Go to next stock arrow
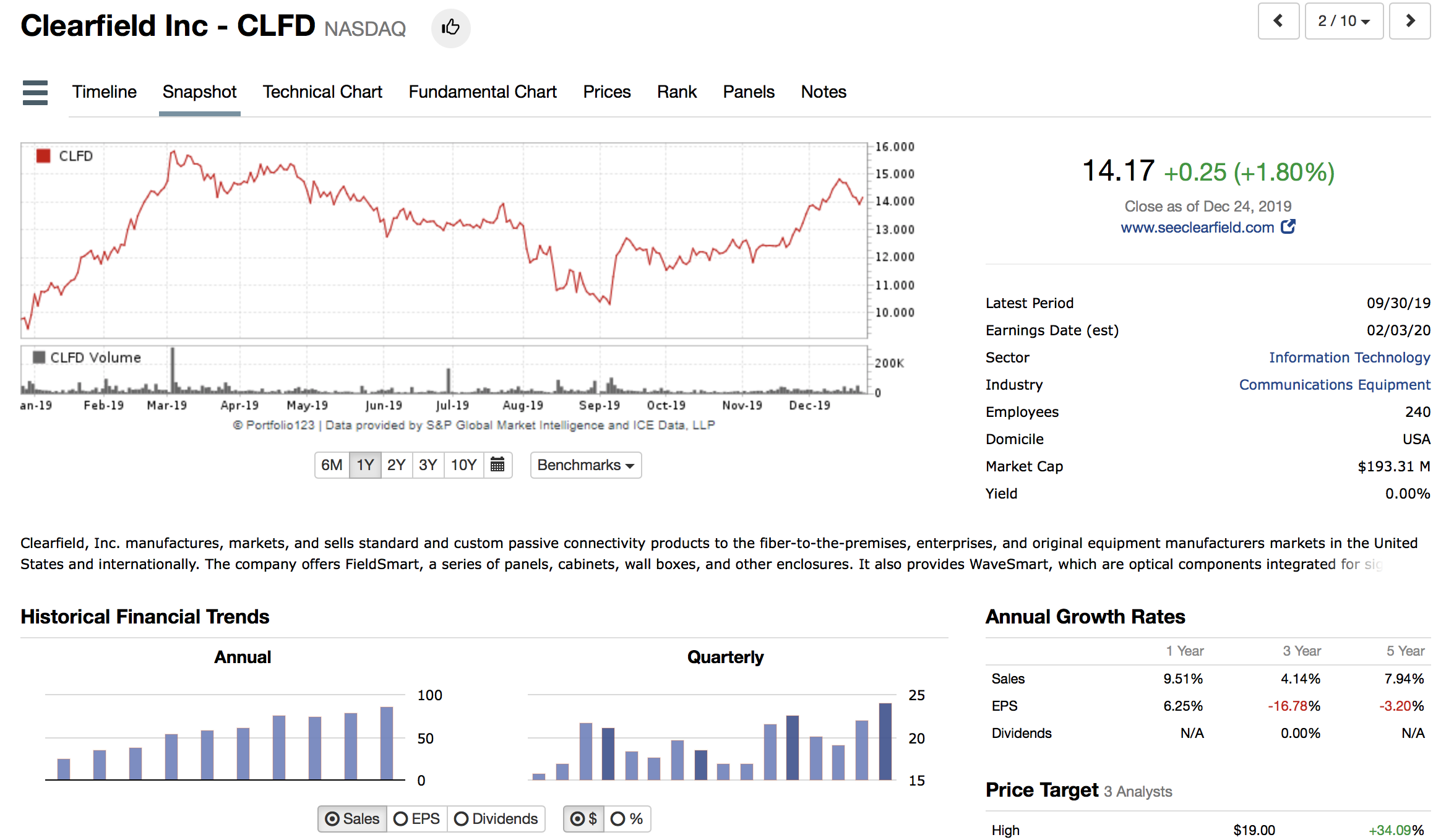Viewport: 1454px width, 840px height. click(x=1409, y=22)
